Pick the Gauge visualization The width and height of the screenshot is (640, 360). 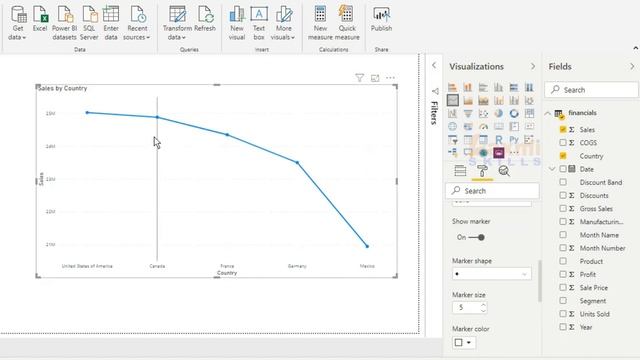(x=483, y=127)
